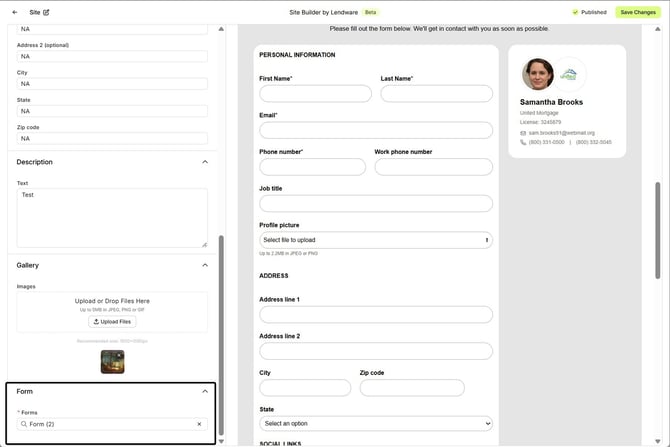Image resolution: width=670 pixels, height=447 pixels.
Task: Click the Save Changes button
Action: click(638, 12)
